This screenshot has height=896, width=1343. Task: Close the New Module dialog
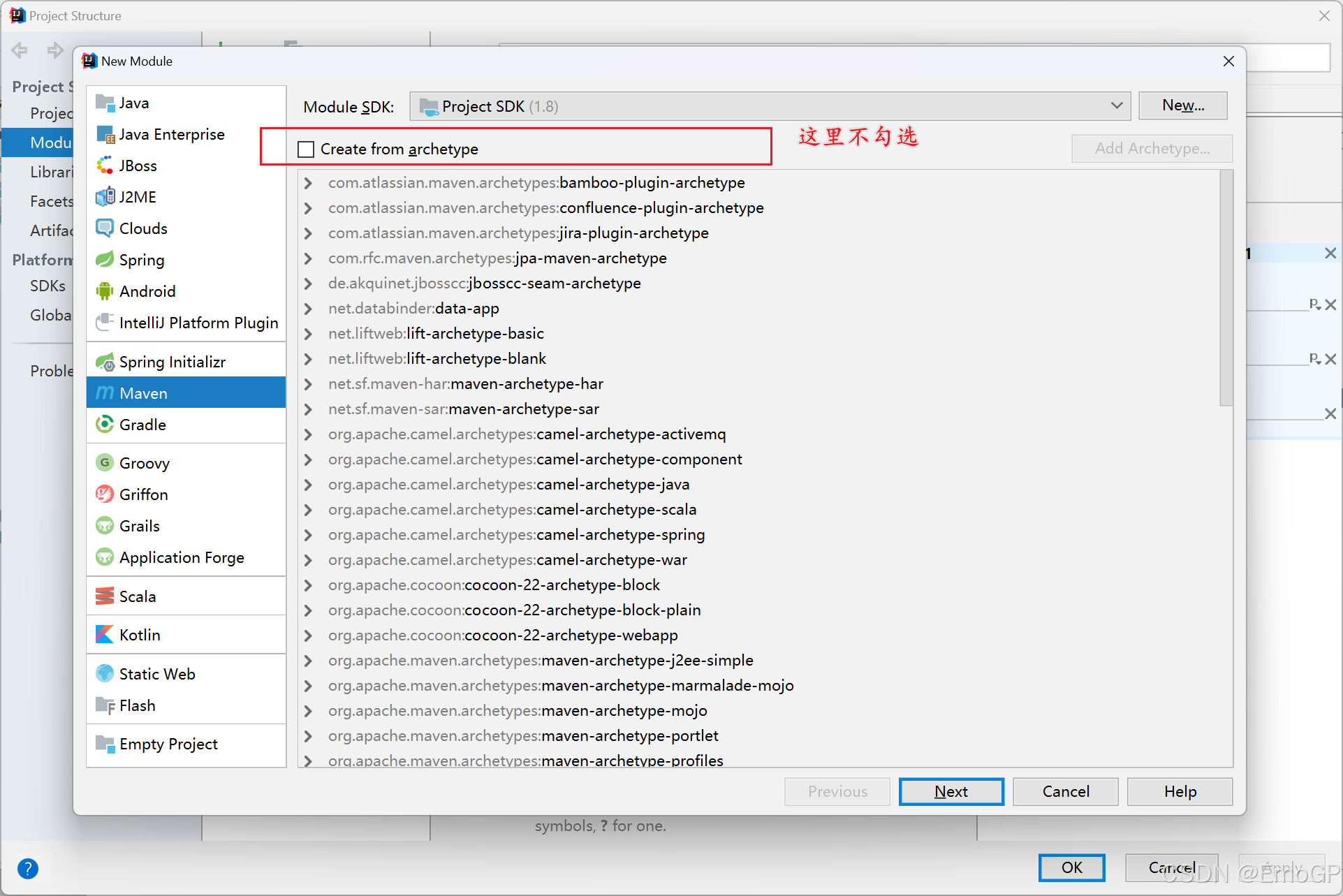[x=1229, y=61]
